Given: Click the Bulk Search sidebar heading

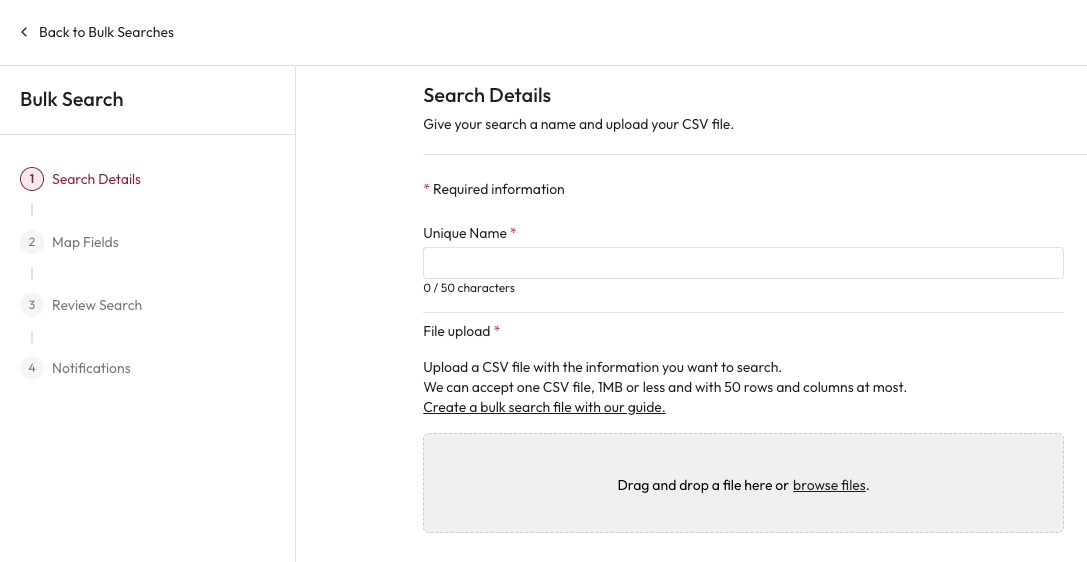Looking at the screenshot, I should pos(72,99).
